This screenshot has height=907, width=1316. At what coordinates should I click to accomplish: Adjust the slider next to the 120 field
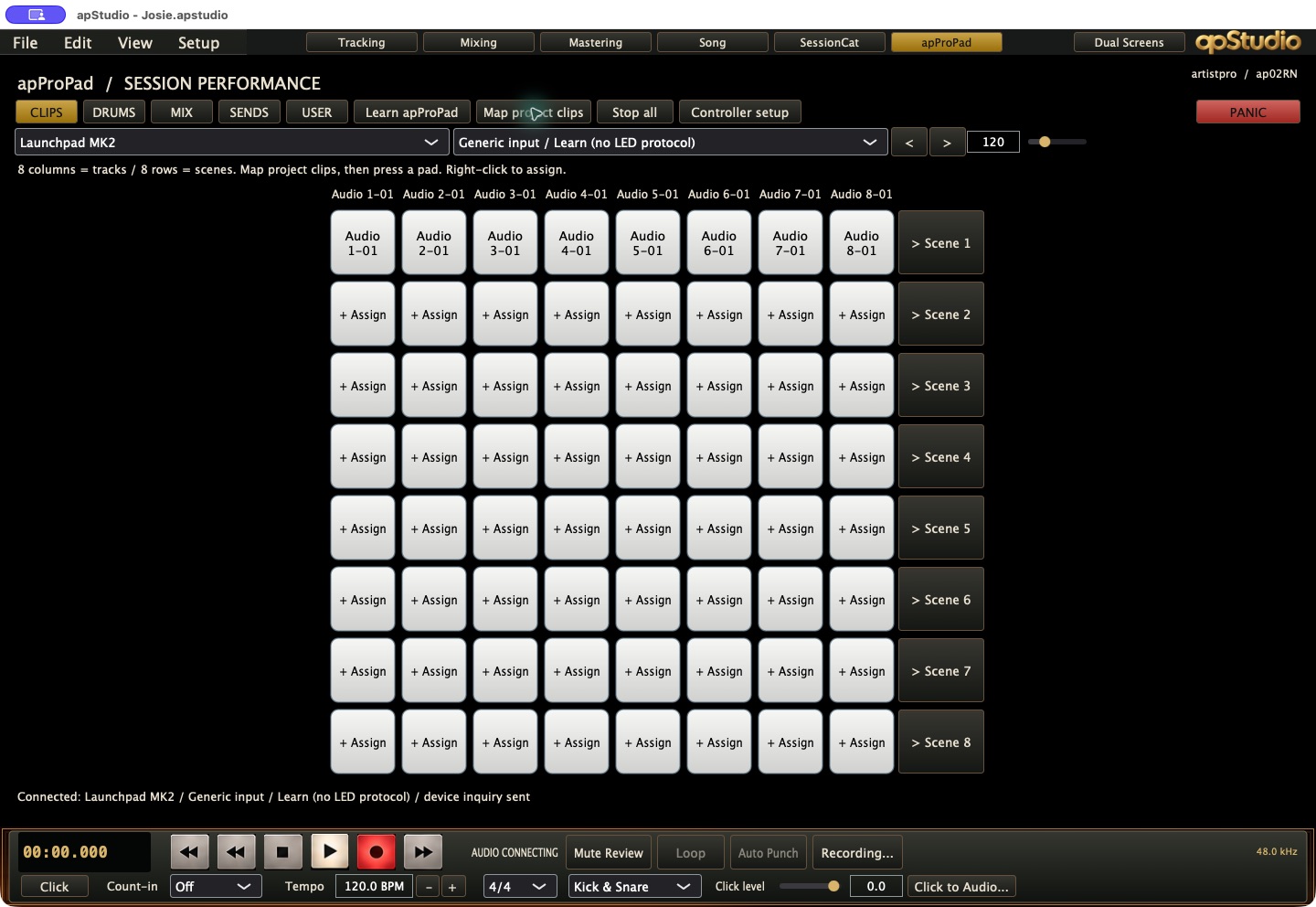[1057, 142]
